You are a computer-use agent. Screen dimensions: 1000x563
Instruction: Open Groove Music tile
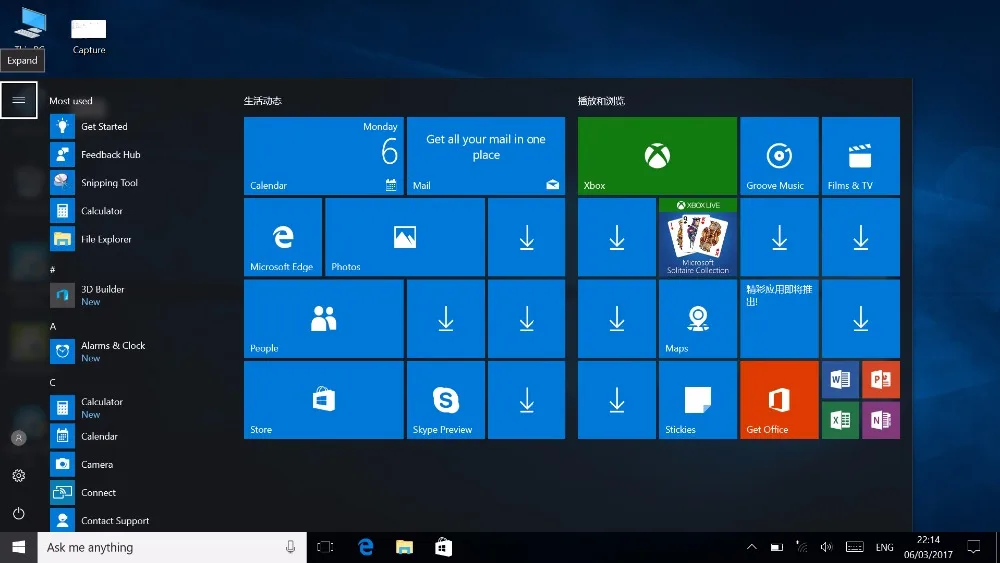coord(779,156)
